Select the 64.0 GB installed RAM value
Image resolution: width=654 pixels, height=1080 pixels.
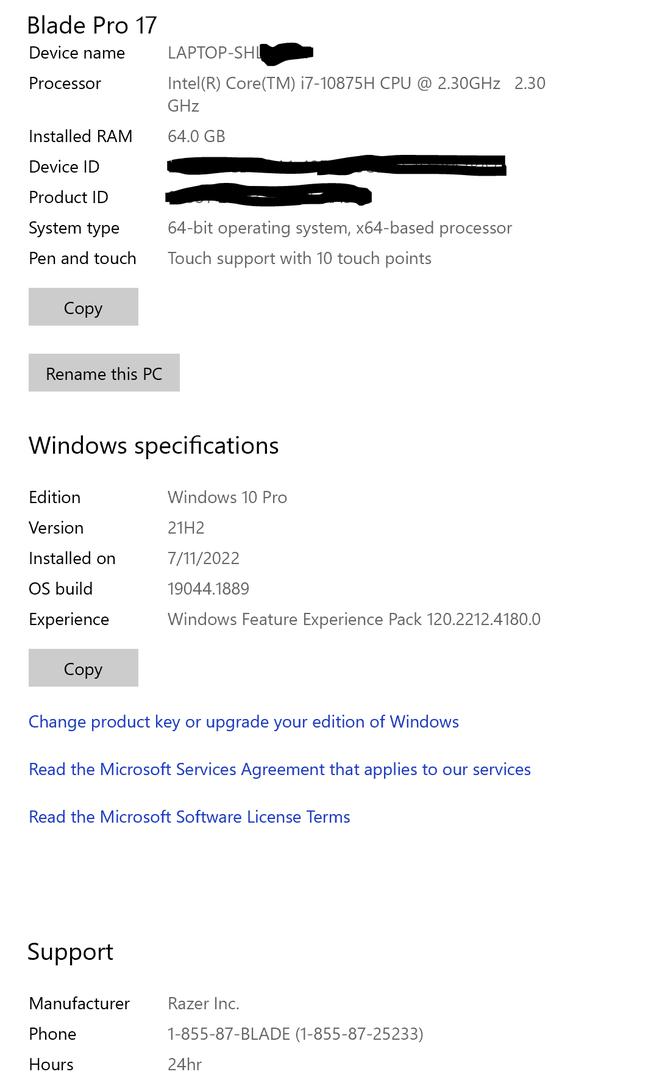tap(196, 136)
